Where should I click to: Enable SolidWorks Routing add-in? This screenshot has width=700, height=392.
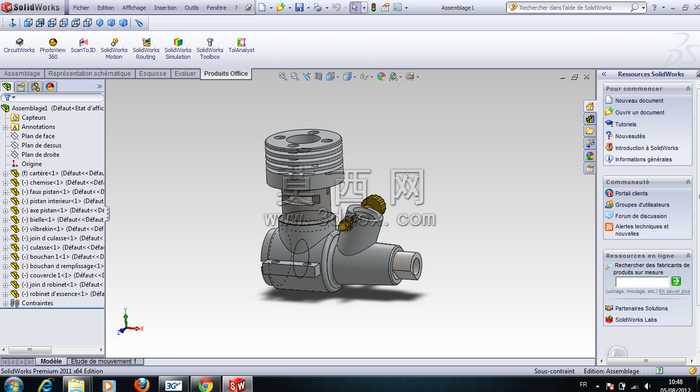pyautogui.click(x=146, y=49)
